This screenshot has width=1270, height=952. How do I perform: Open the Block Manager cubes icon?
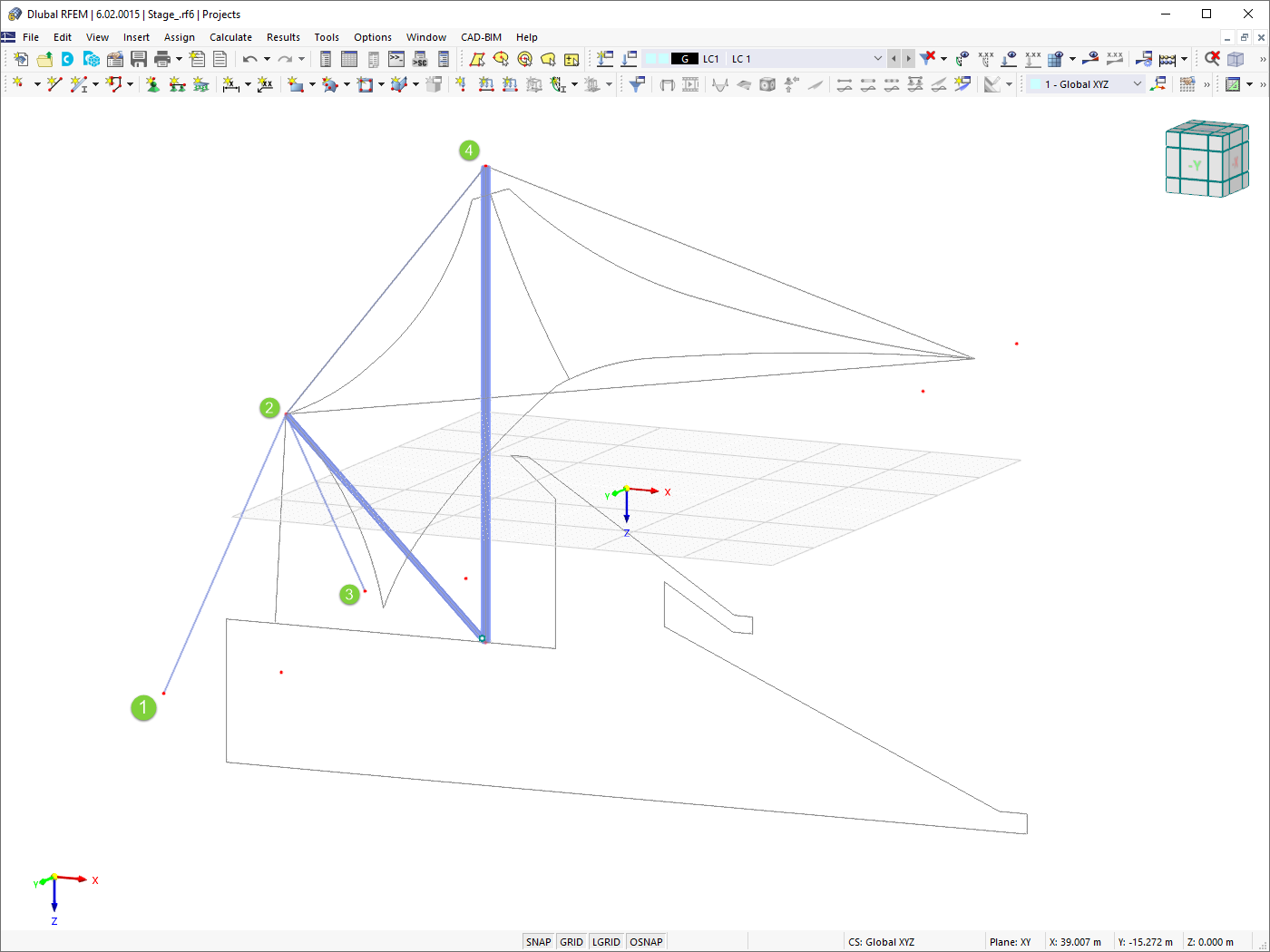click(x=91, y=59)
